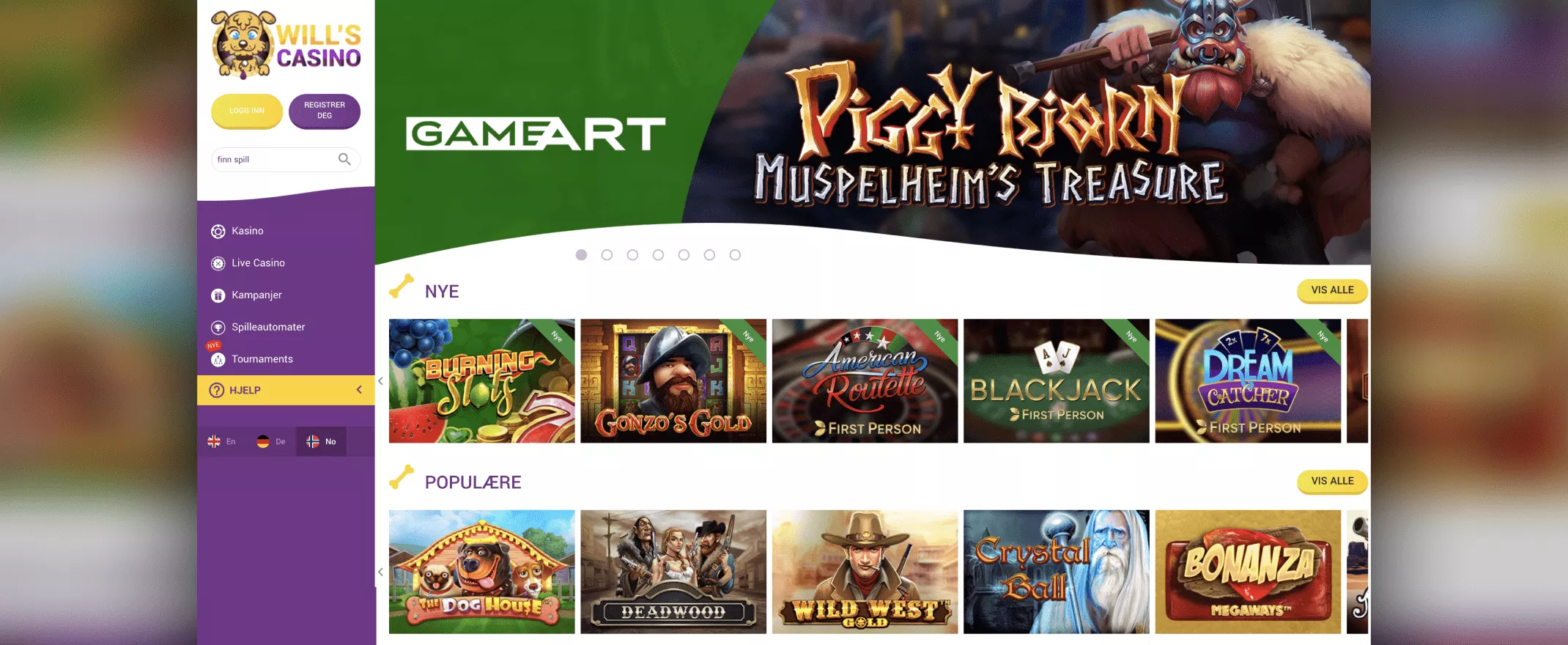Click the LOGG INN button

(x=247, y=111)
